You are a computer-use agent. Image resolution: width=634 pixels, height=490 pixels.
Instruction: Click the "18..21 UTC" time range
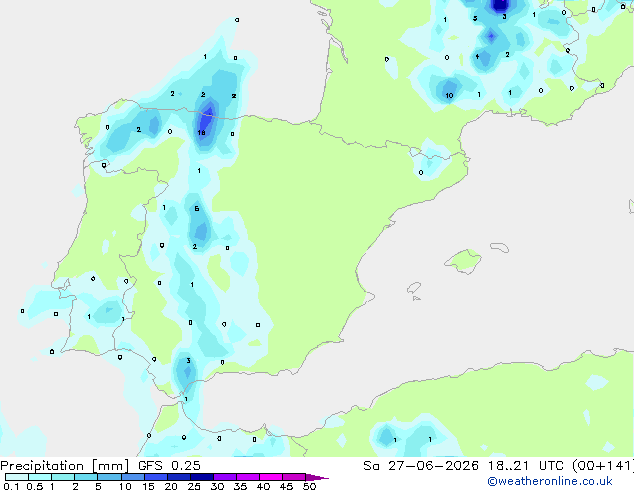525,466
